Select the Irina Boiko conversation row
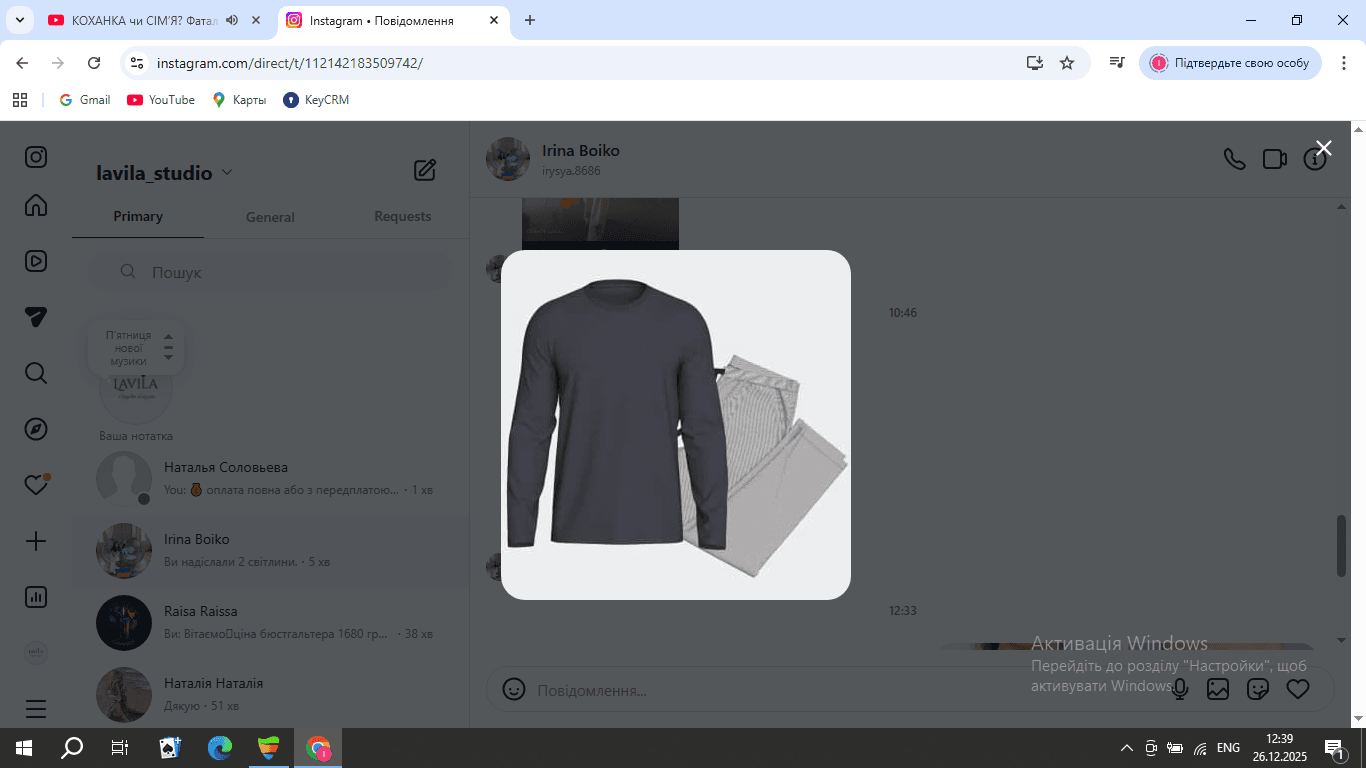 click(x=270, y=550)
